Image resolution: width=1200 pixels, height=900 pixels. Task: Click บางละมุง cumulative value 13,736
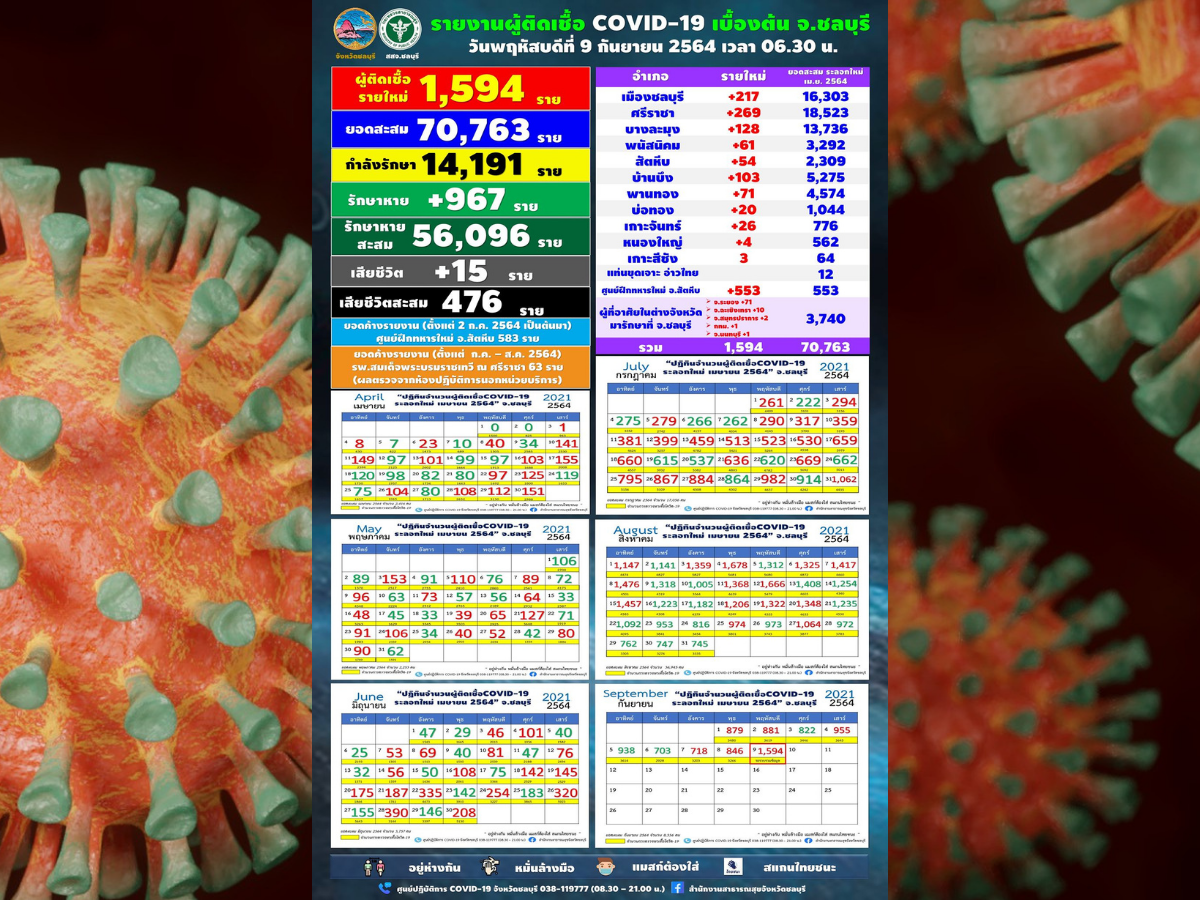pos(826,128)
